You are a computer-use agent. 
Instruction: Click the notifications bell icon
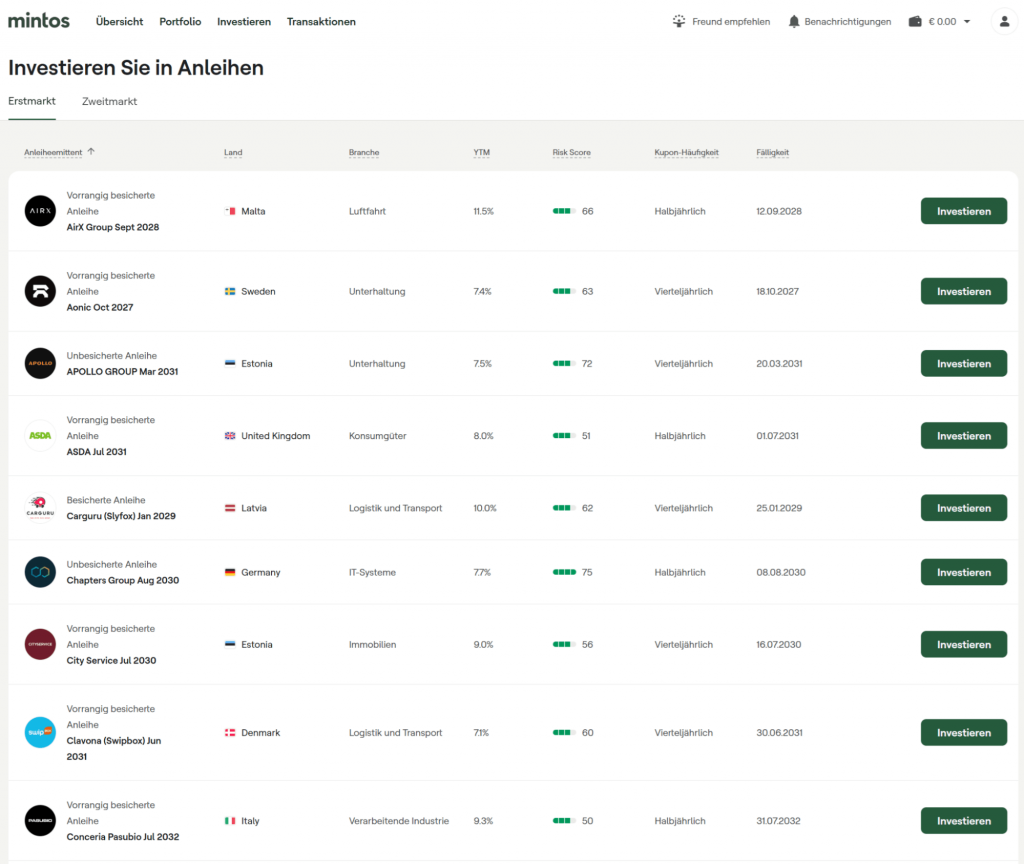(793, 22)
